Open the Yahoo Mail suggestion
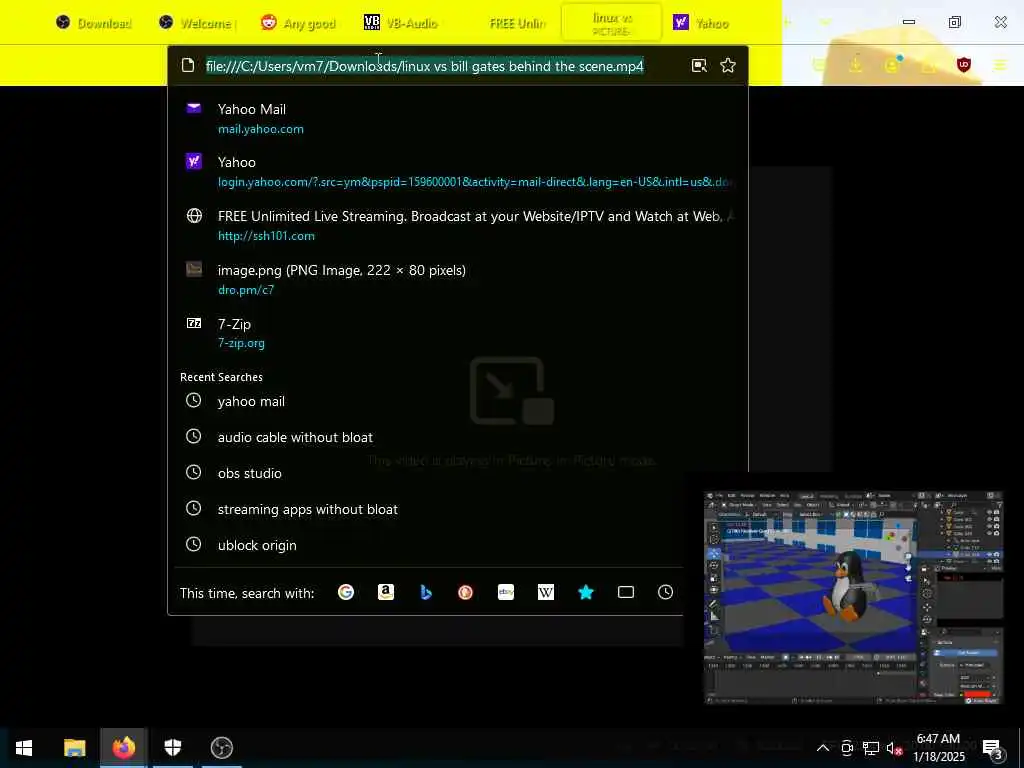The image size is (1024, 768). (457, 118)
